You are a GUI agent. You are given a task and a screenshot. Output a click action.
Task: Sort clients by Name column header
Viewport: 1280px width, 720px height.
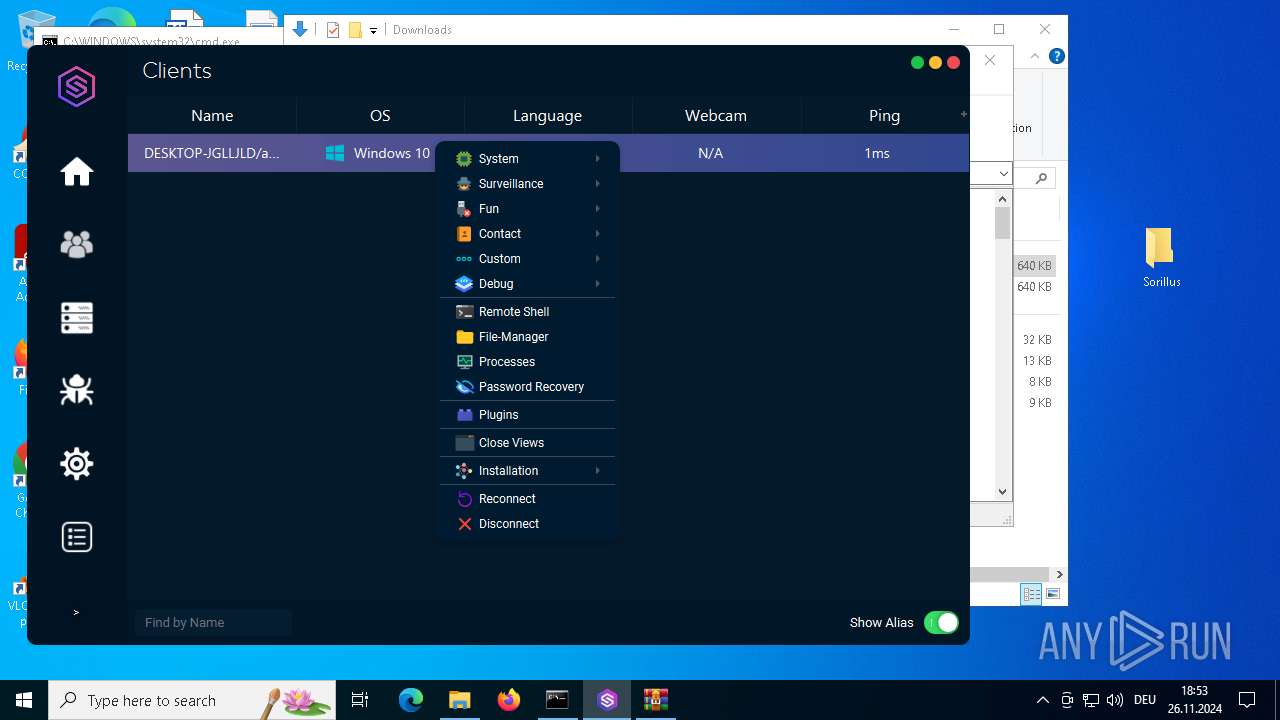pos(212,116)
